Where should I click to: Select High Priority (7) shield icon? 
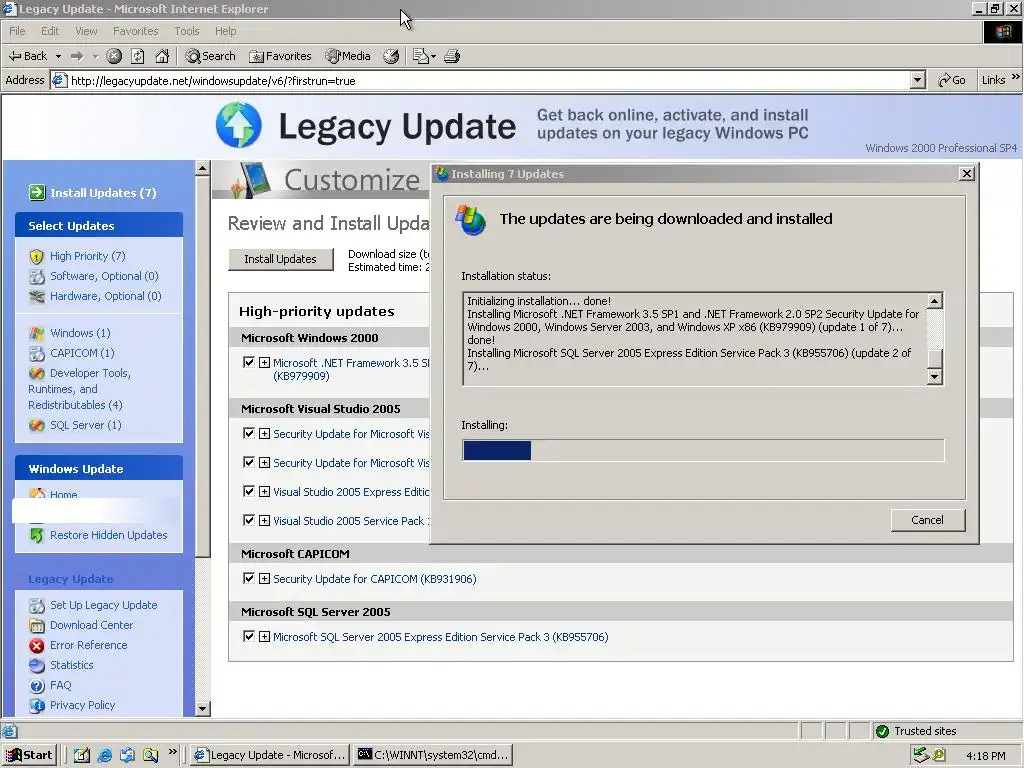pos(37,256)
